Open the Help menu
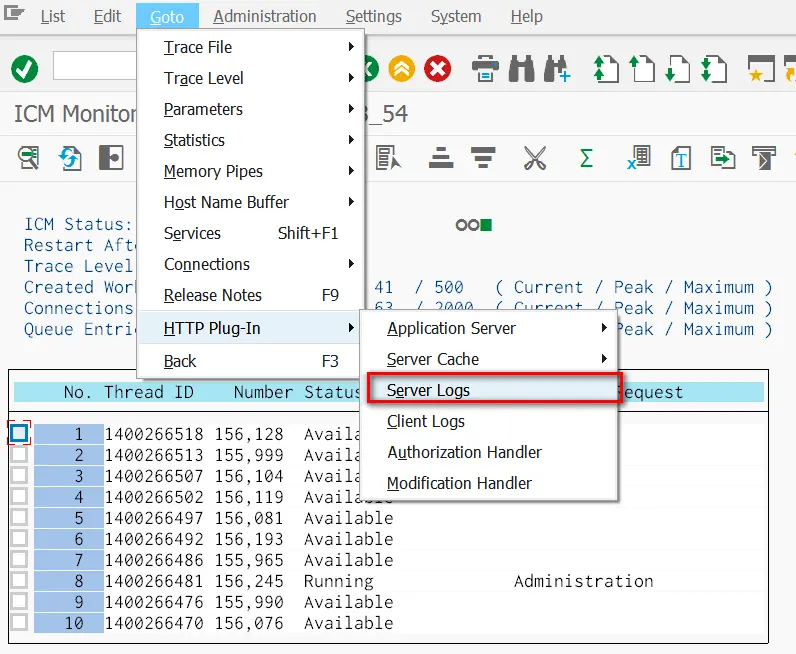This screenshot has width=796, height=654. point(526,16)
